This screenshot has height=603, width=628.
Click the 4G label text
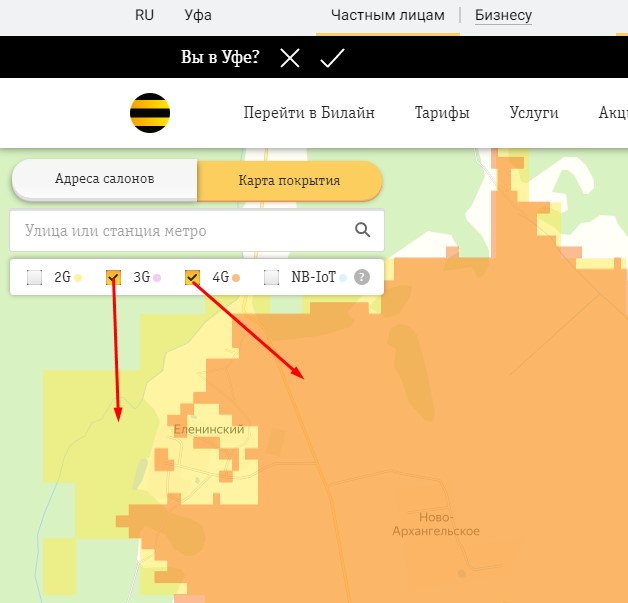tap(221, 277)
